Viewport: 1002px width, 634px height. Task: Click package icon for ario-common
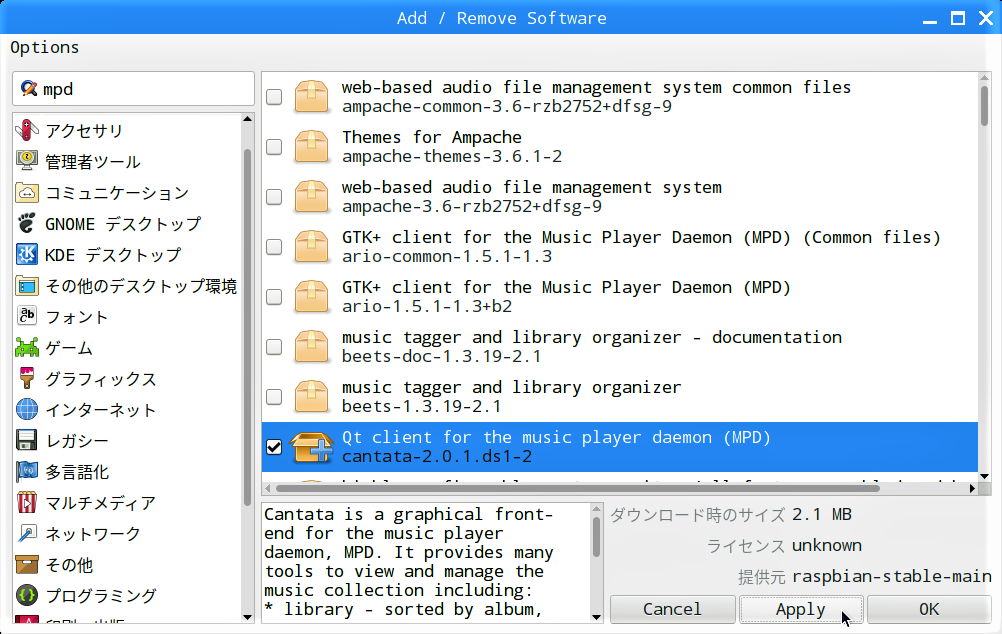coord(311,246)
